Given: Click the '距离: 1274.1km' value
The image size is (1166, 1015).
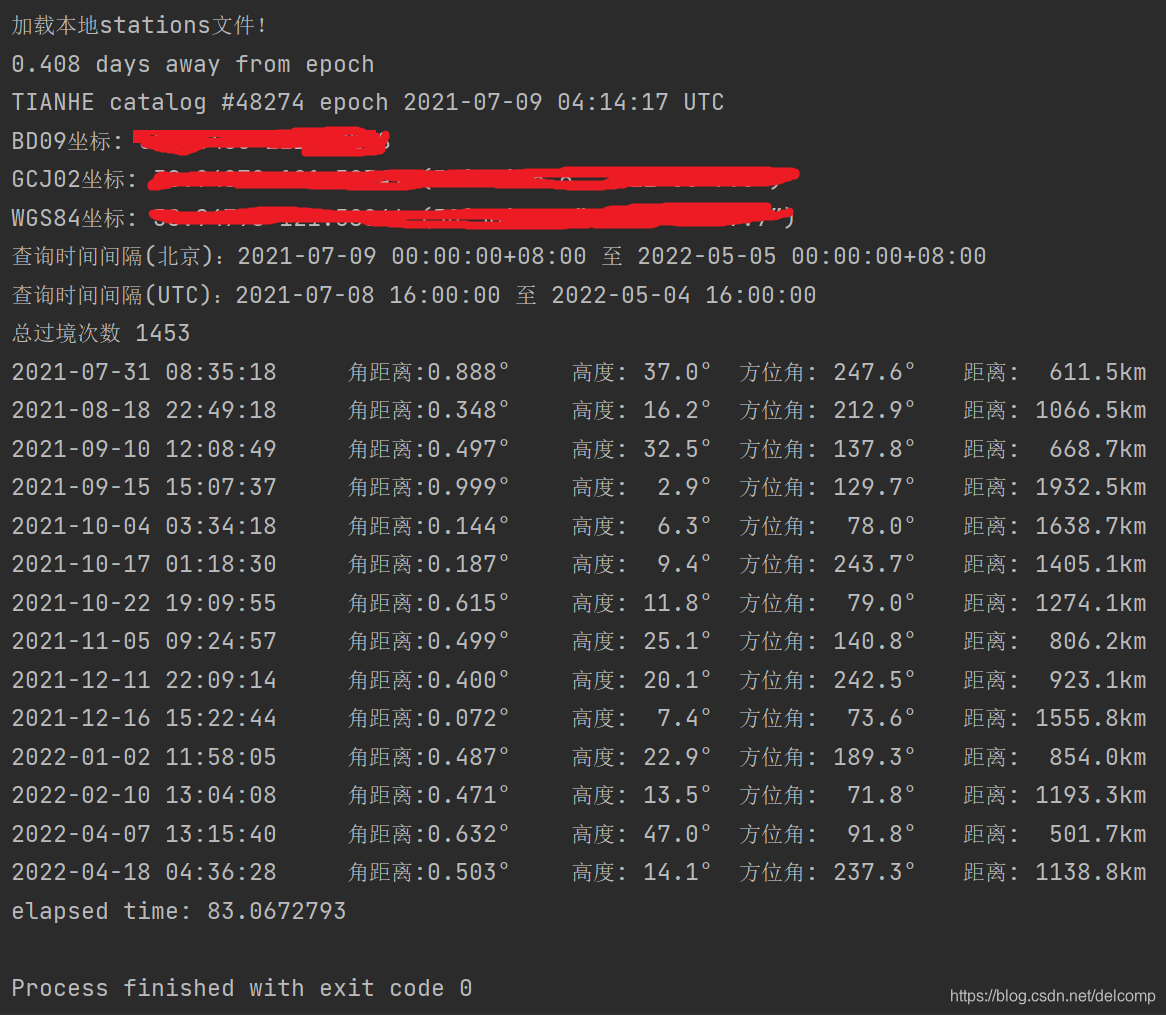Looking at the screenshot, I should coord(1055,603).
